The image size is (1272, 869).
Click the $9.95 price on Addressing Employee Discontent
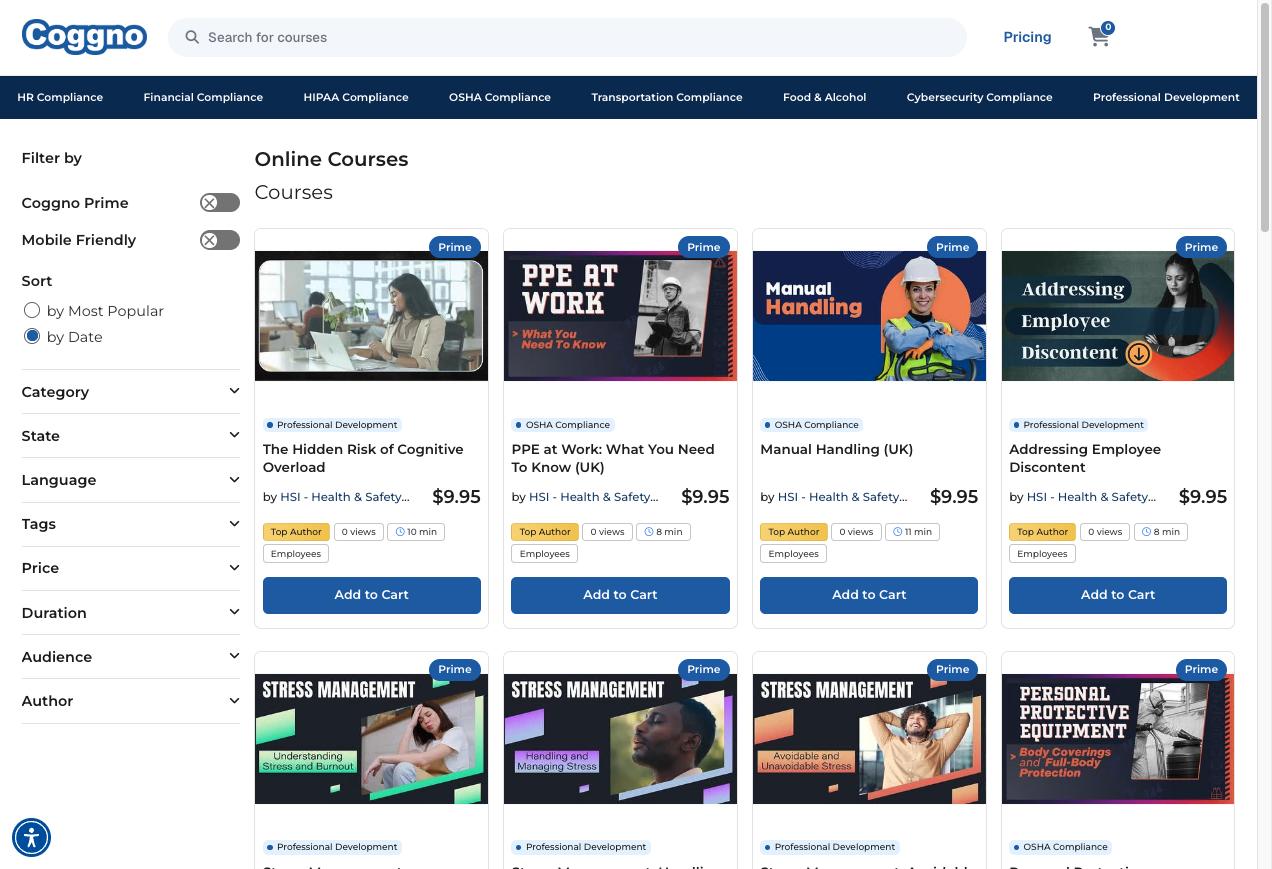[x=1203, y=497]
